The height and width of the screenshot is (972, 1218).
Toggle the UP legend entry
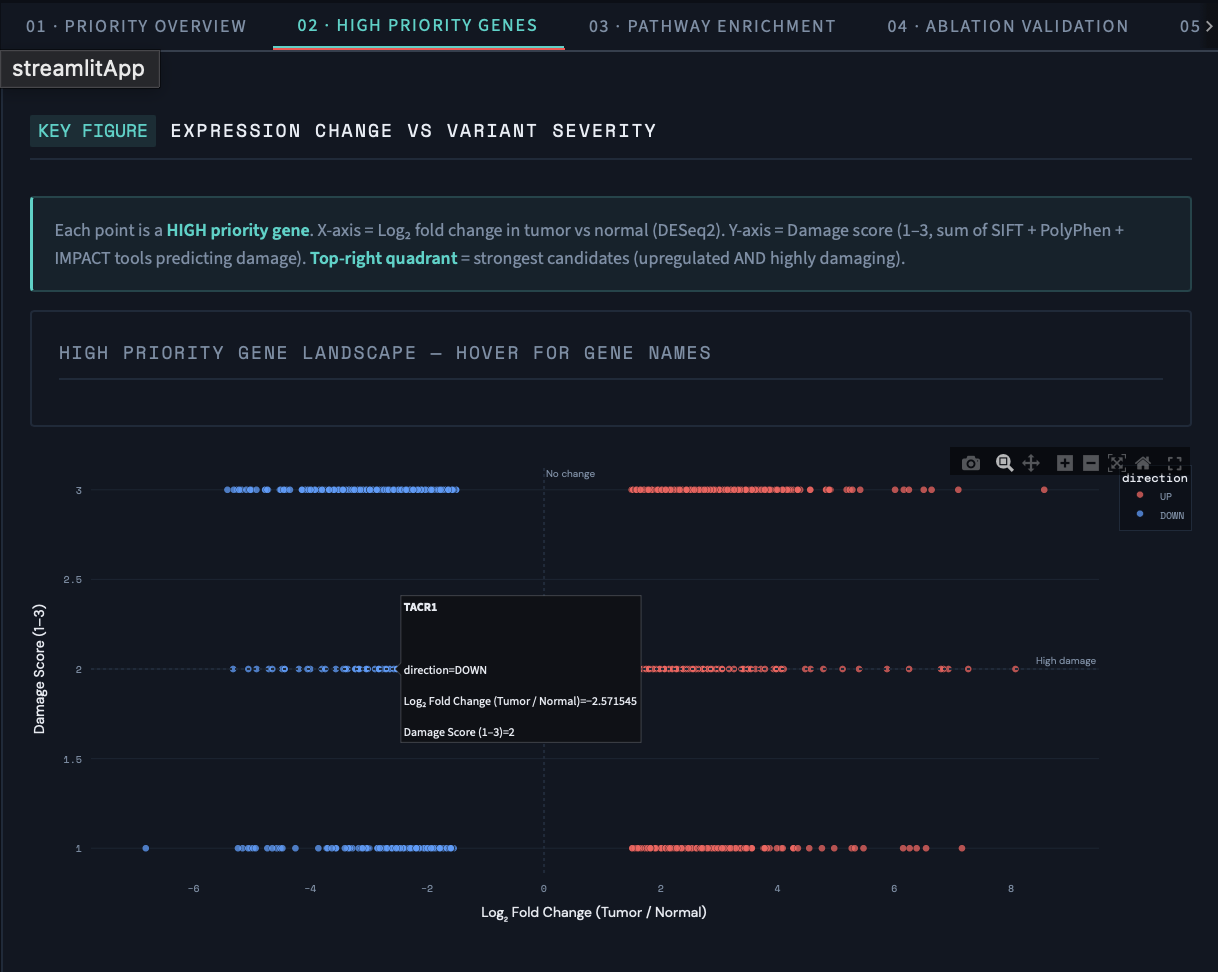pyautogui.click(x=1155, y=496)
